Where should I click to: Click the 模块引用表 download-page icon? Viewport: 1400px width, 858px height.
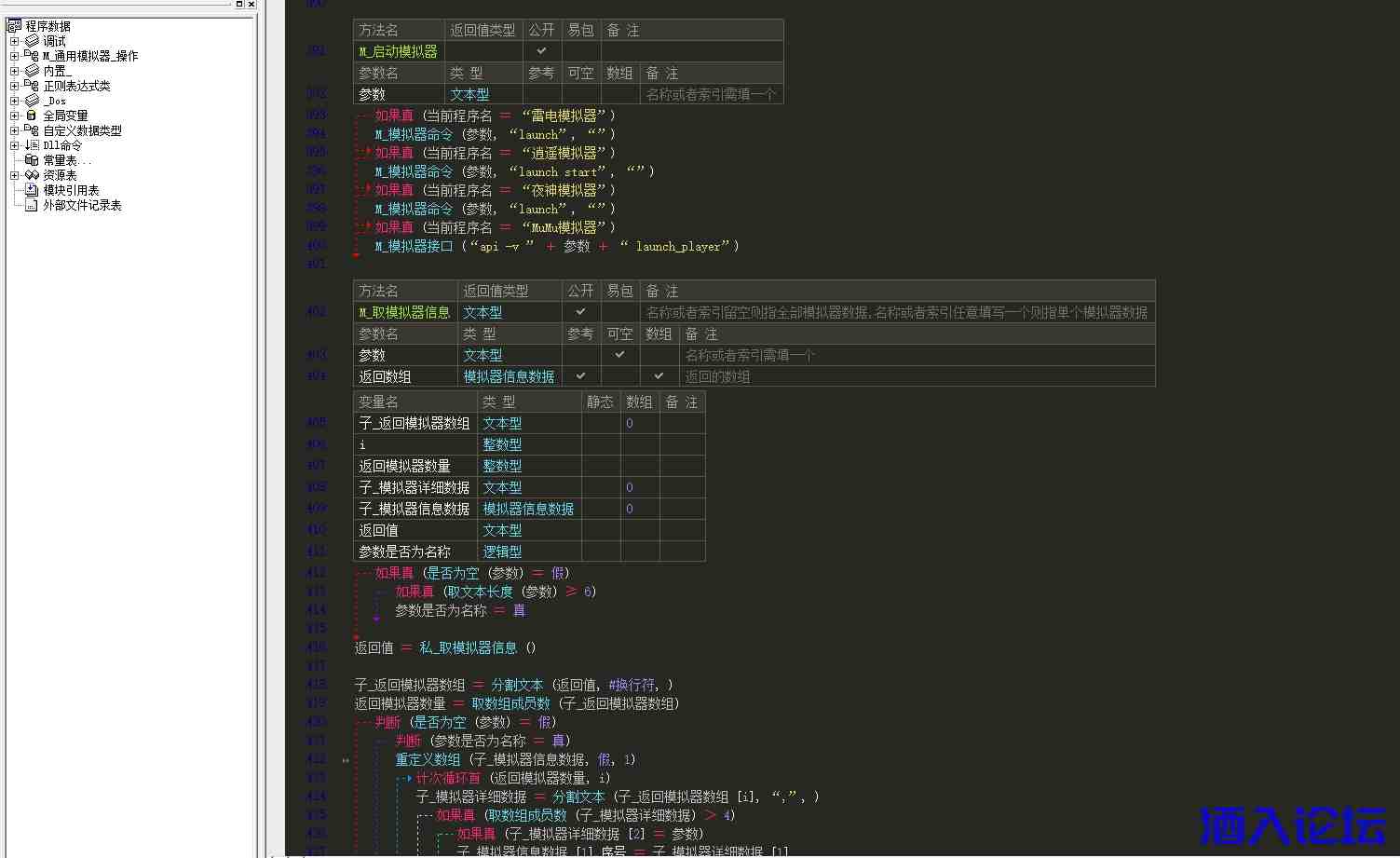pyautogui.click(x=32, y=190)
